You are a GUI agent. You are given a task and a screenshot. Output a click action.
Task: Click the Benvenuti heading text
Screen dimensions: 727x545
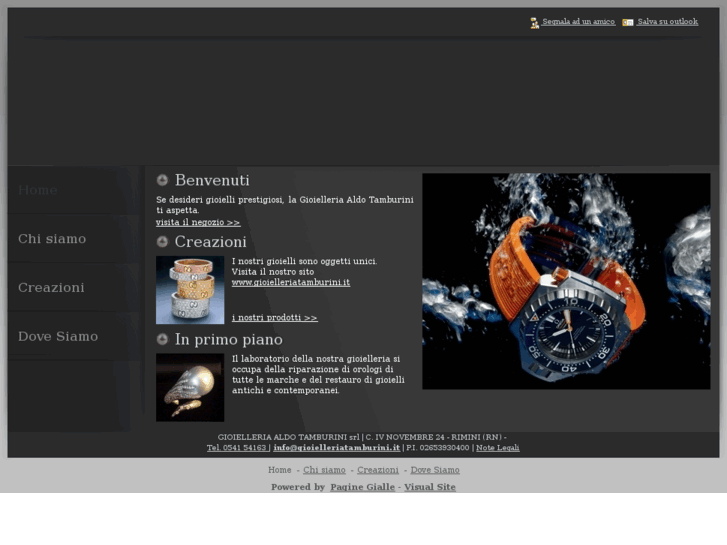pos(212,180)
